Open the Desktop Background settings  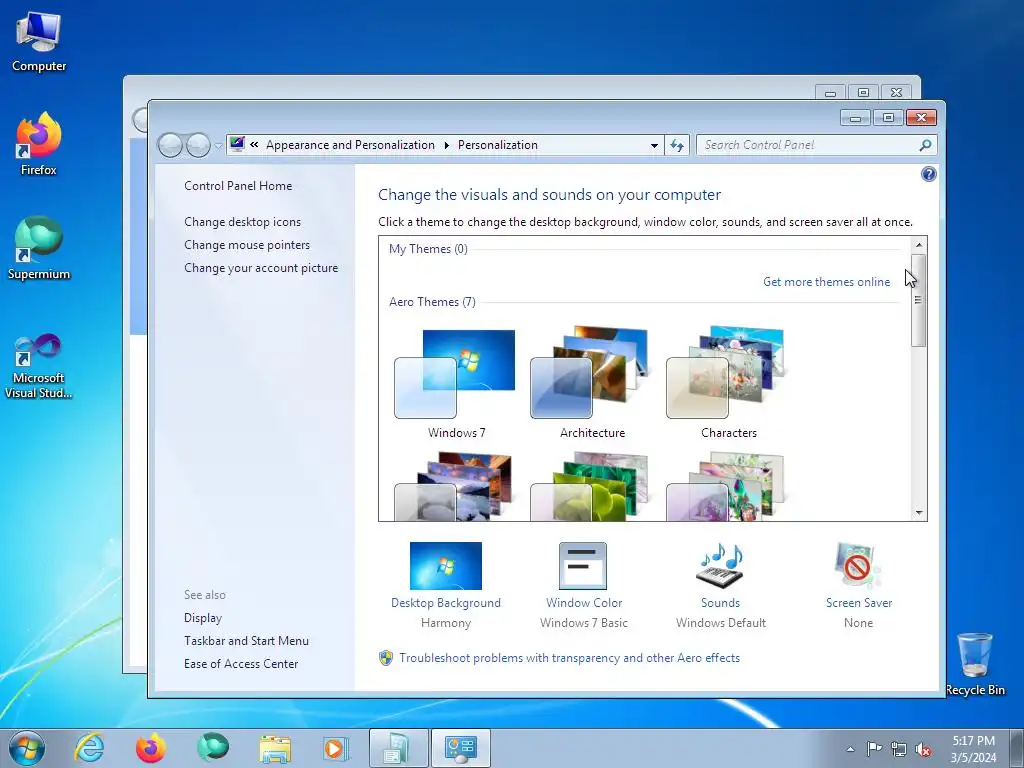[x=445, y=584]
